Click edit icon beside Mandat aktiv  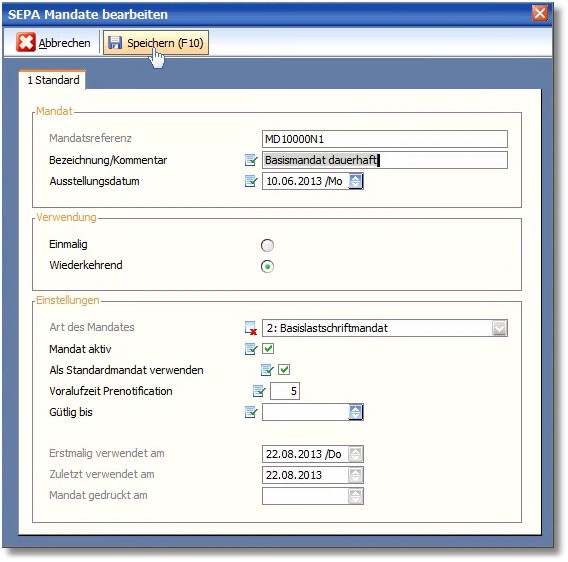[251, 349]
